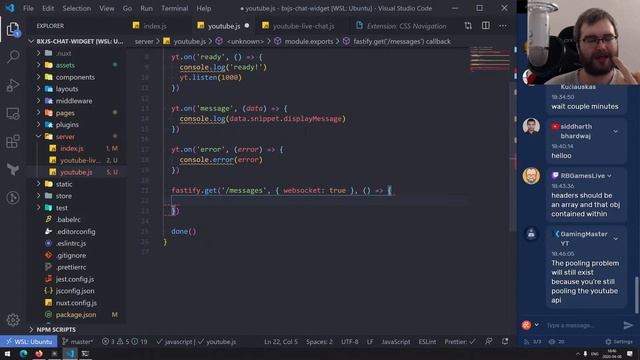Image resolution: width=640 pixels, height=360 pixels.
Task: Open Windows Start menu
Action: tap(7, 353)
